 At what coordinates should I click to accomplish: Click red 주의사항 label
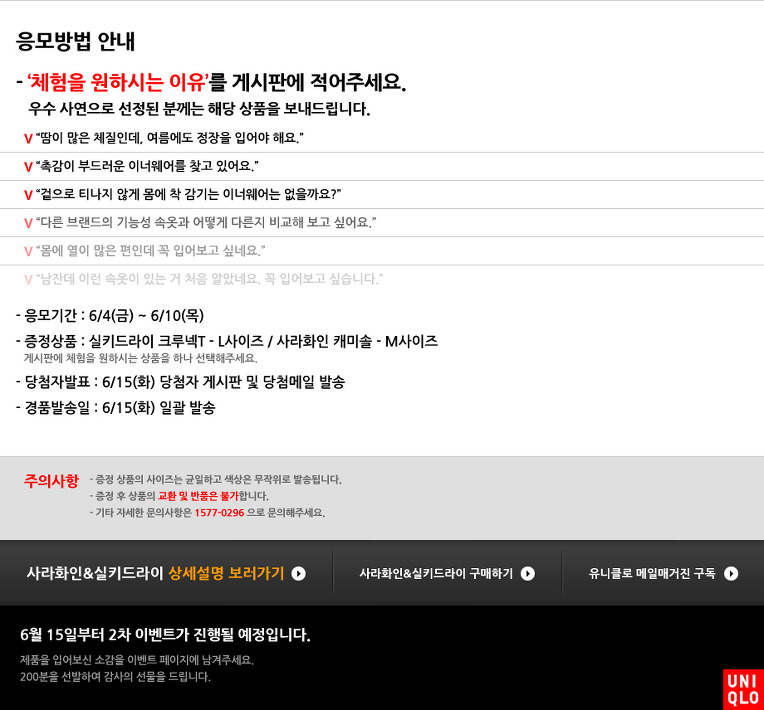pos(51,481)
